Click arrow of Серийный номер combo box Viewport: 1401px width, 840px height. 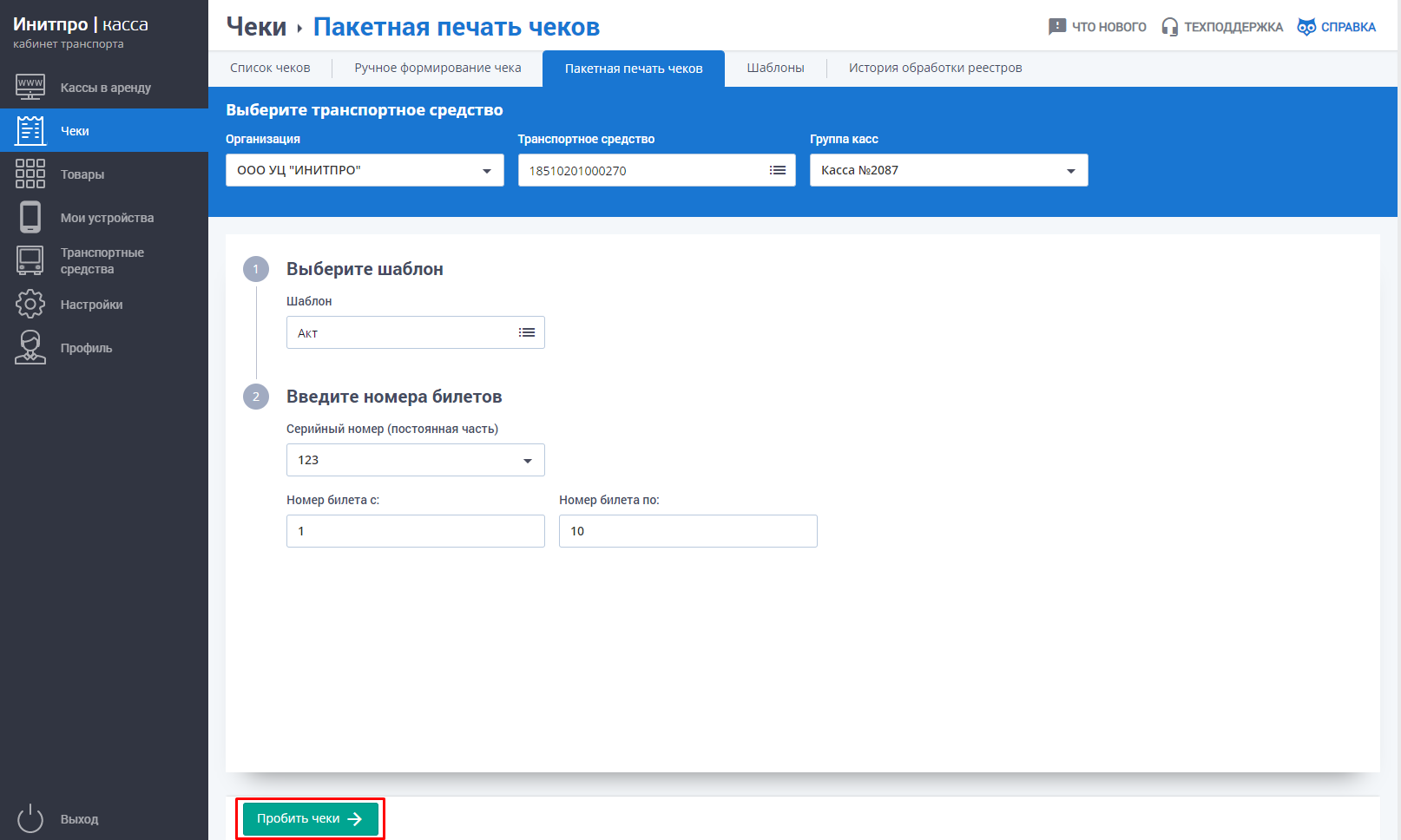pos(528,461)
